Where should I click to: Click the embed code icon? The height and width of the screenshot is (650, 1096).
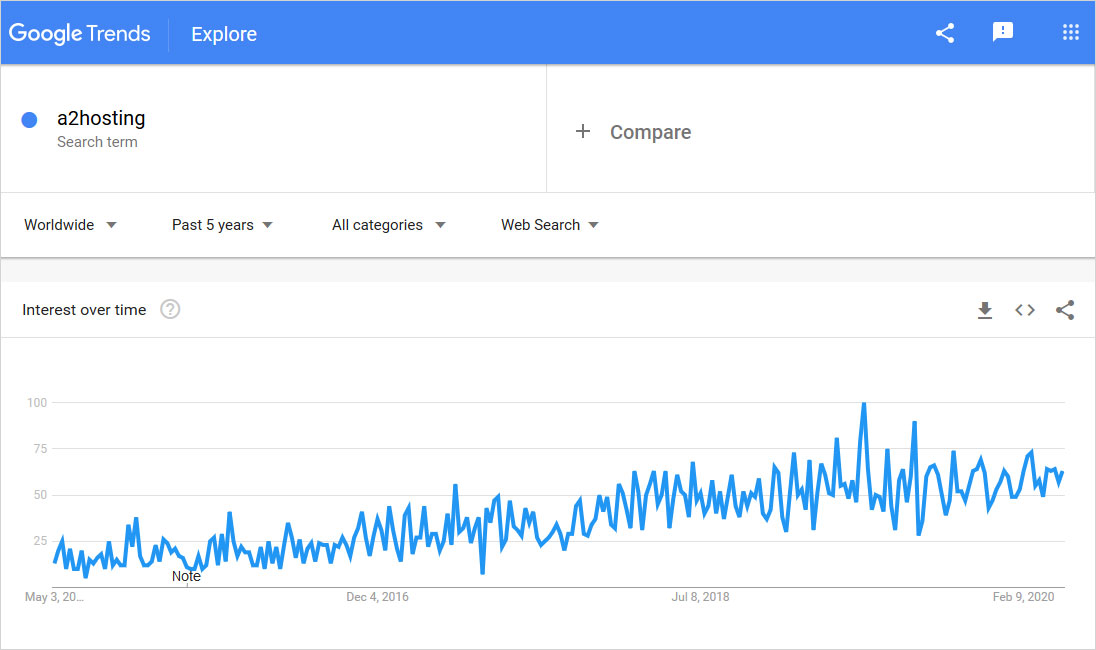[1025, 310]
